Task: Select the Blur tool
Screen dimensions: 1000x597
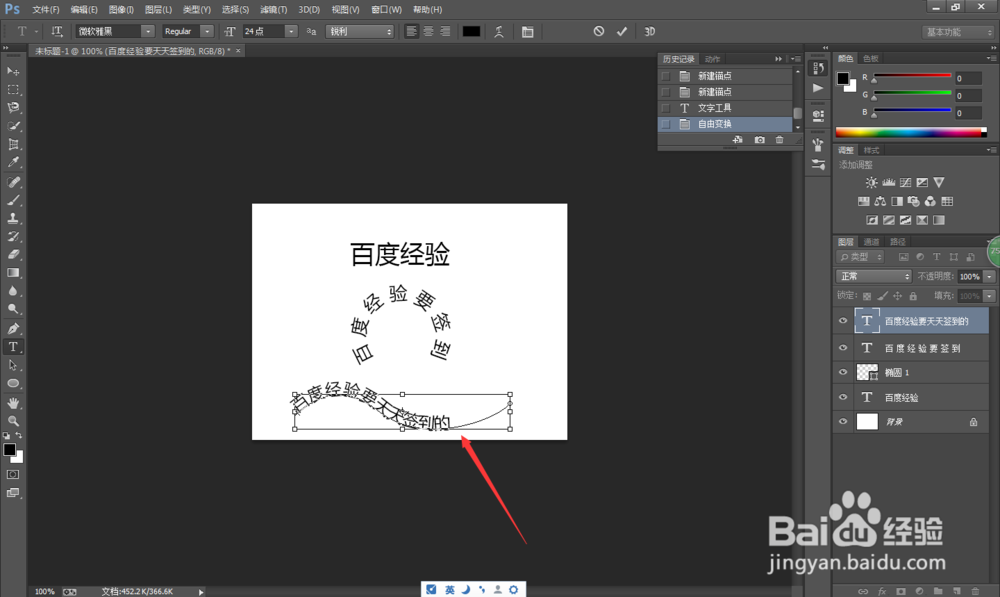Action: point(13,291)
